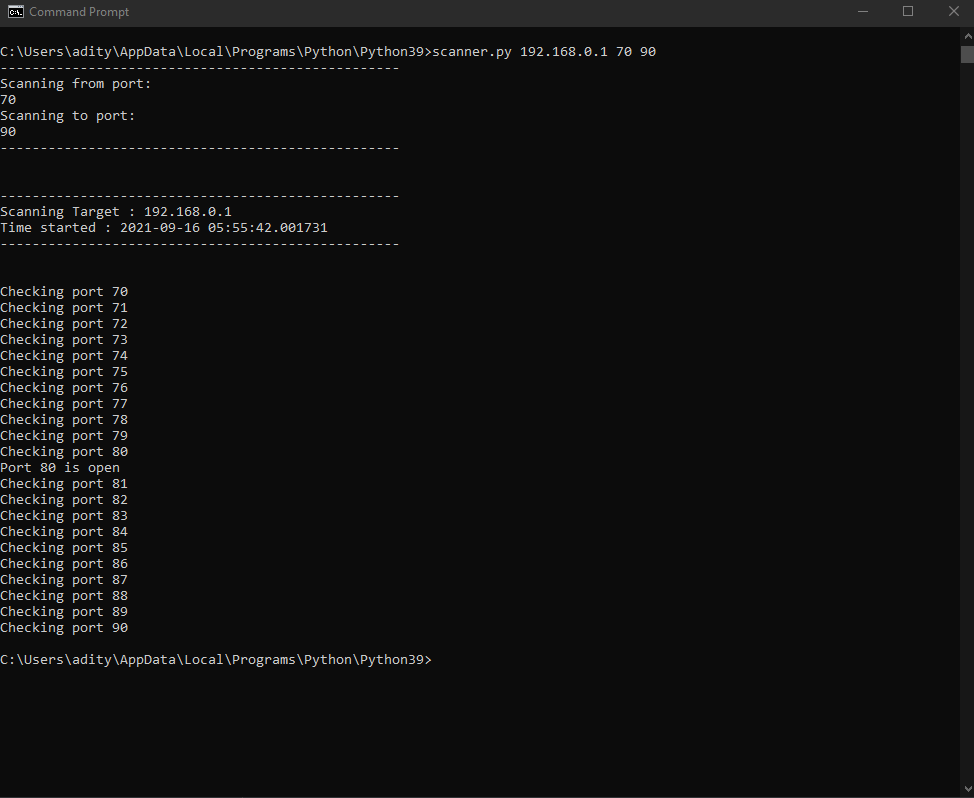Open the Command Prompt system menu icon
Screen dimensions: 974x798
coord(14,11)
